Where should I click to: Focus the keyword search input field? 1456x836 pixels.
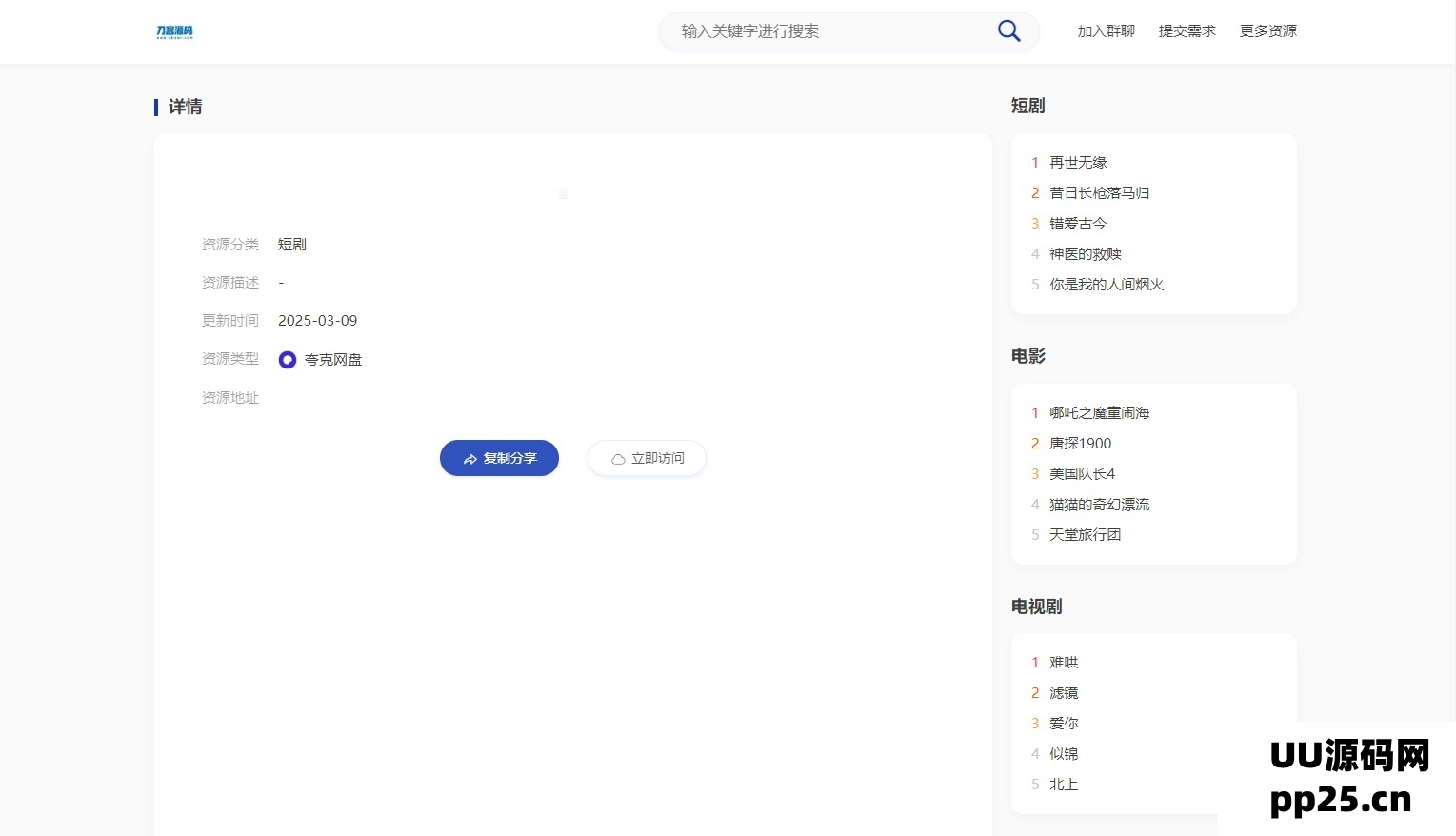pyautogui.click(x=828, y=31)
